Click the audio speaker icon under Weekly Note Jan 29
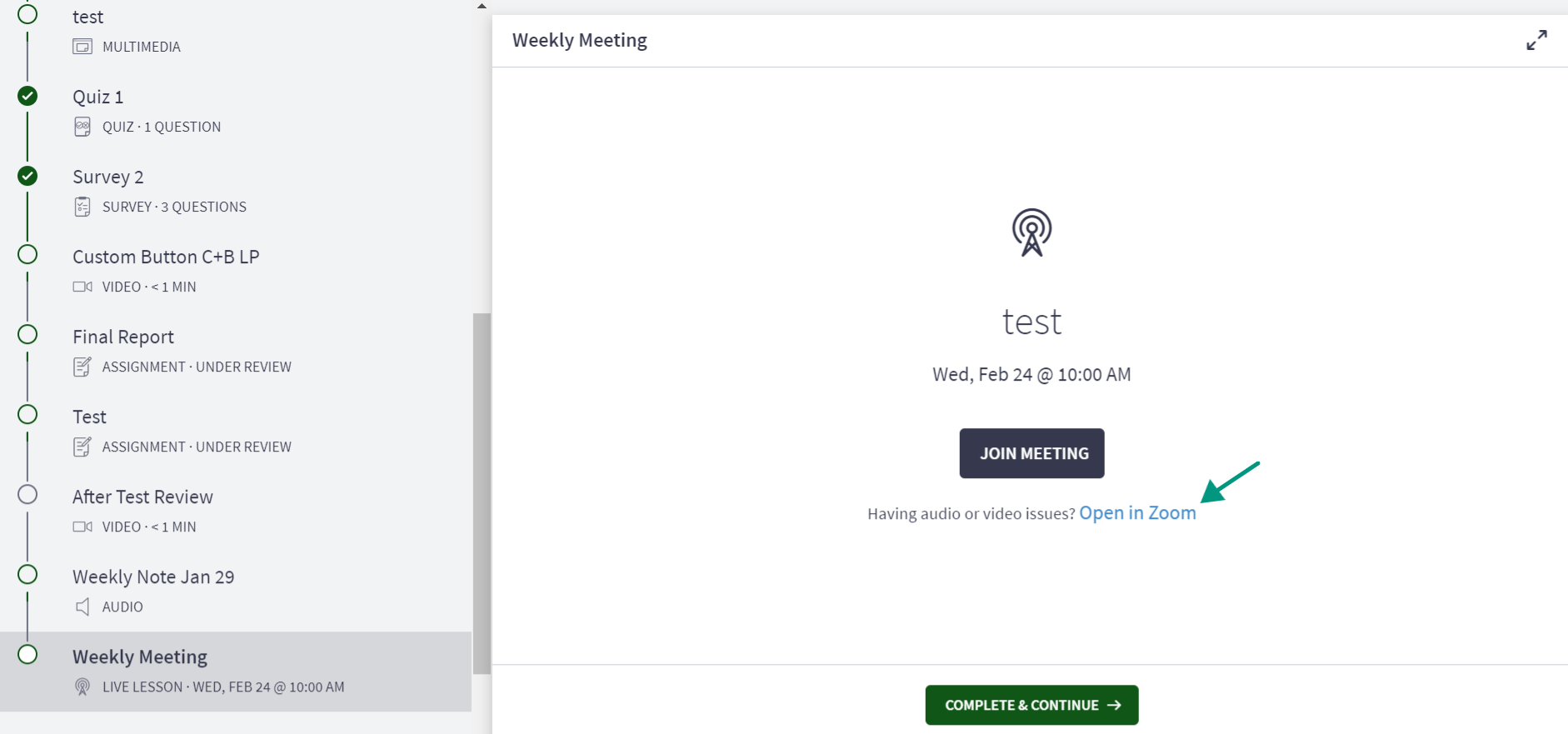The width and height of the screenshot is (1568, 734). pos(82,607)
